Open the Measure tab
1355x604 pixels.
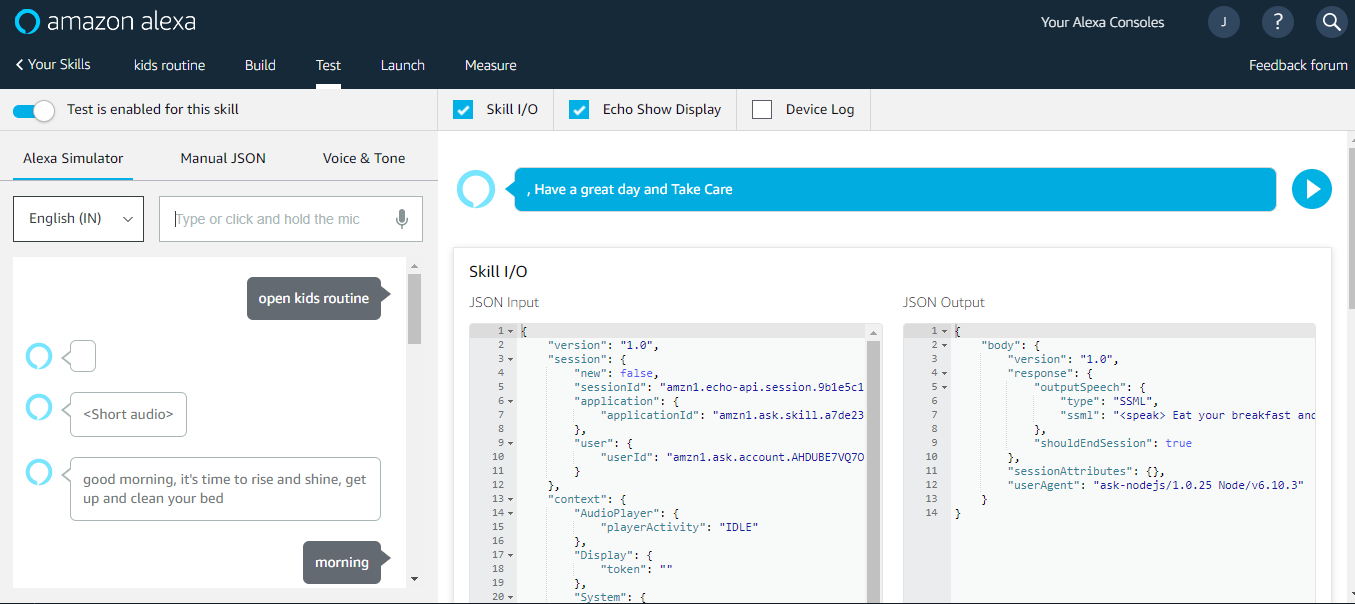491,65
